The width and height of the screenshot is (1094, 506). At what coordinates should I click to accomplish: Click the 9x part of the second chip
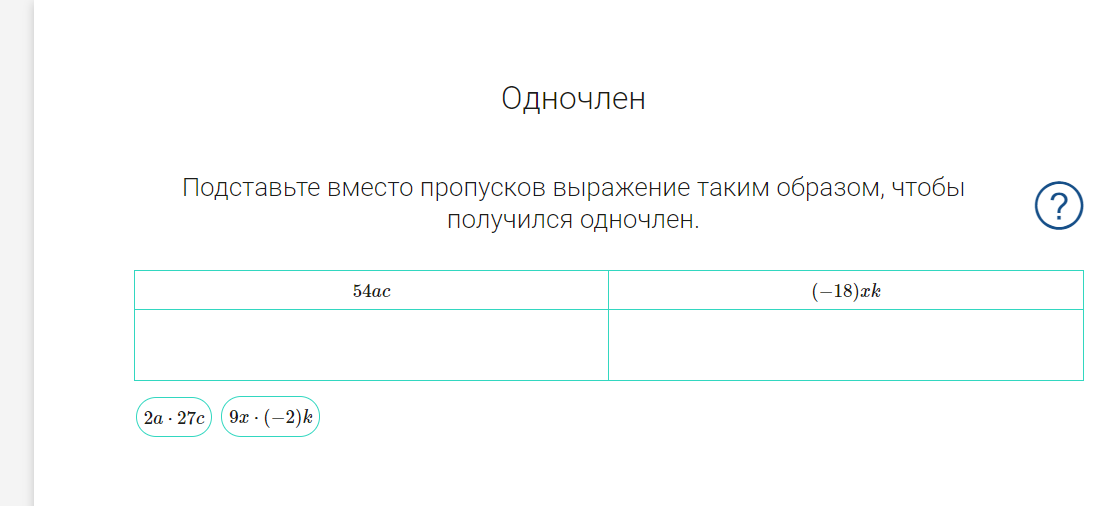239,417
